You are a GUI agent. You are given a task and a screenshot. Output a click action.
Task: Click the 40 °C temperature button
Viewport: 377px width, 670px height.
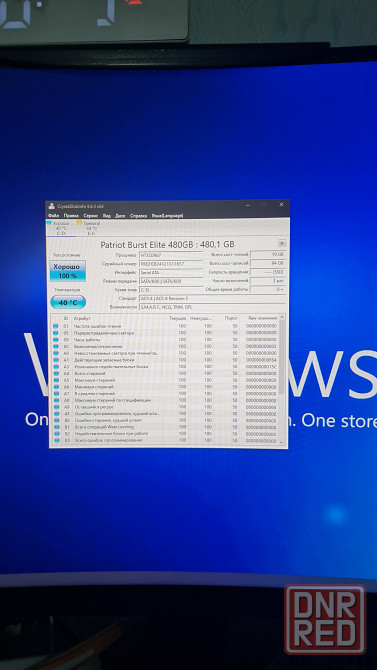coord(68,302)
